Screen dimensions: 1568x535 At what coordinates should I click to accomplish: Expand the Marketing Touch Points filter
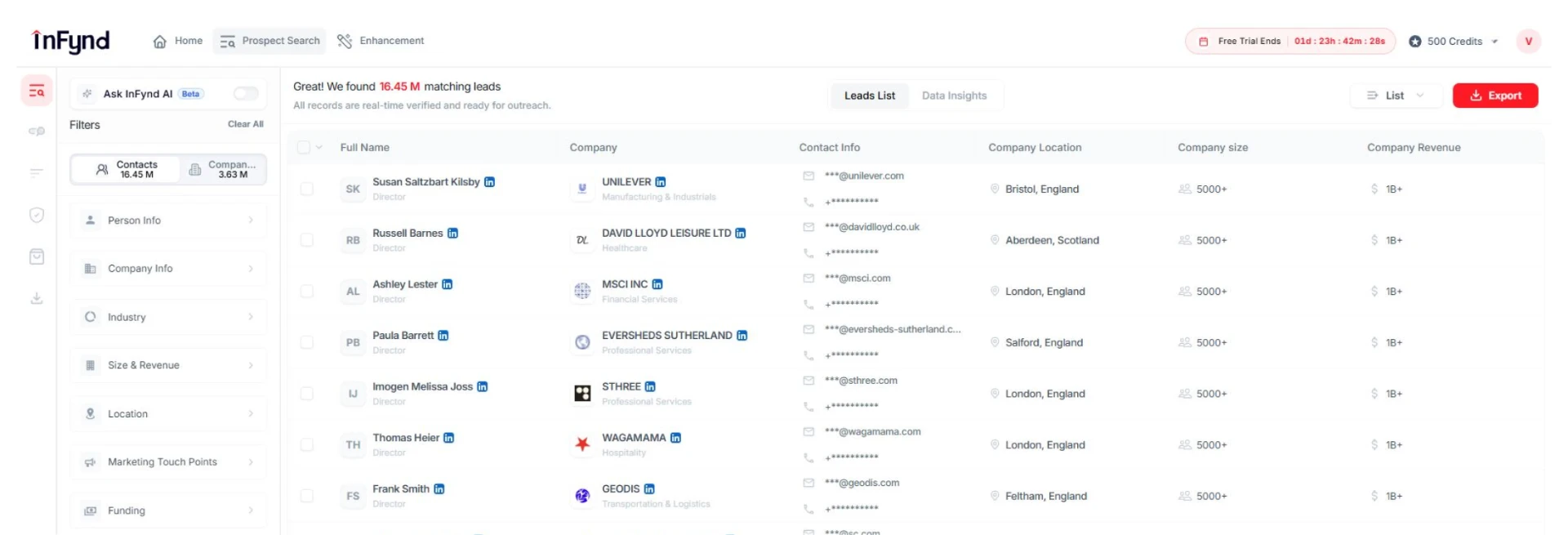coord(168,462)
